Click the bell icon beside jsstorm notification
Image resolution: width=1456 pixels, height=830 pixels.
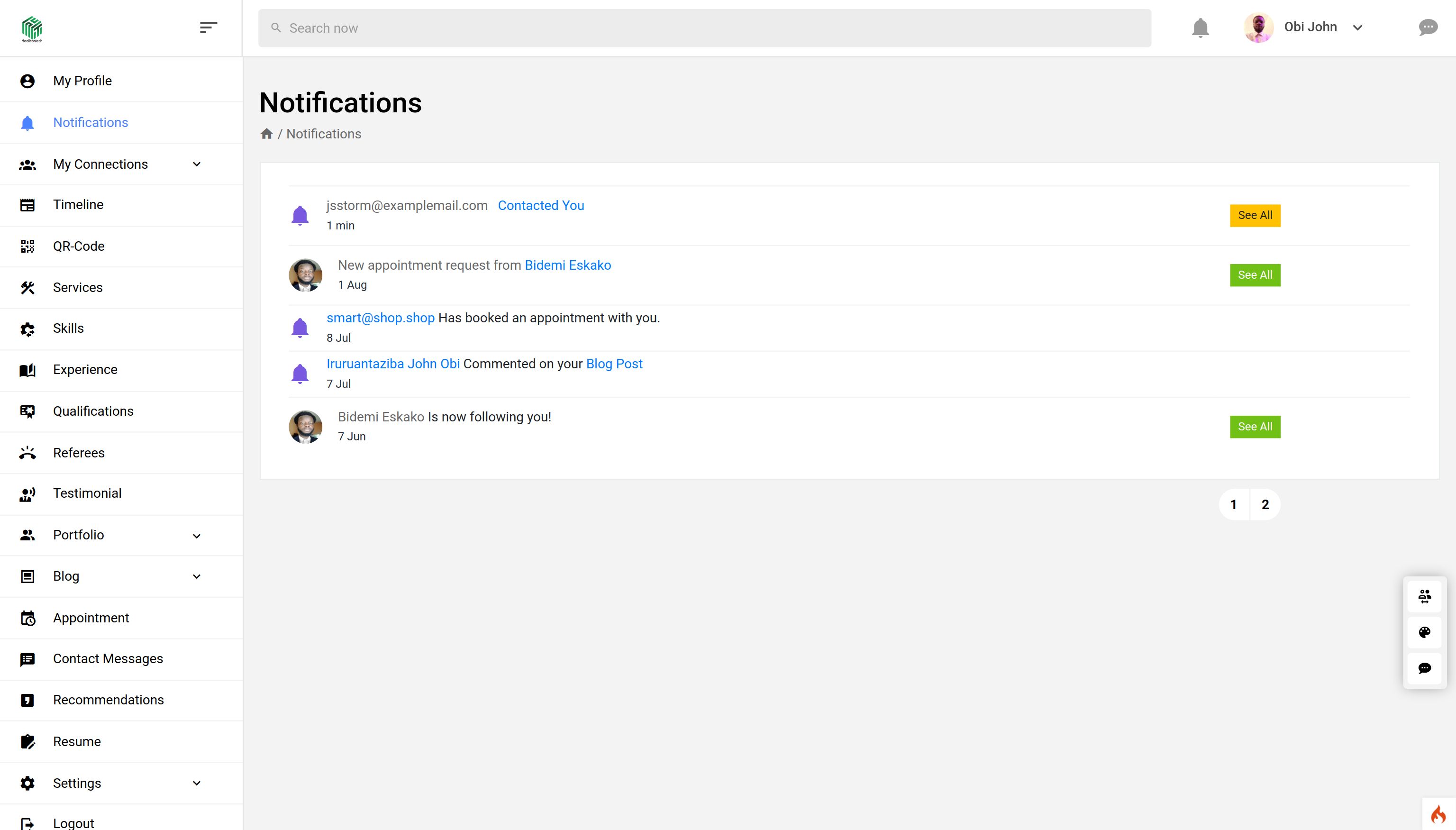pyautogui.click(x=300, y=216)
